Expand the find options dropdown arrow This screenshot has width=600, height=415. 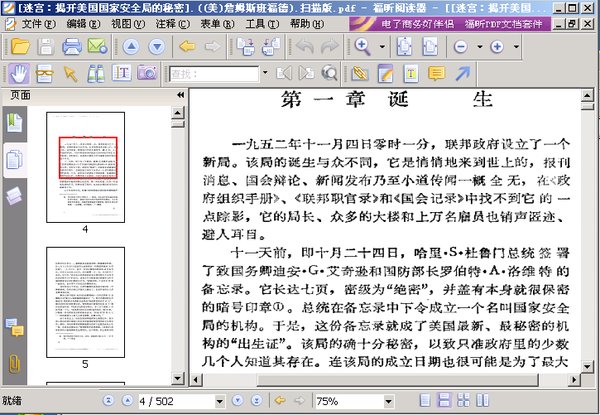[x=265, y=72]
